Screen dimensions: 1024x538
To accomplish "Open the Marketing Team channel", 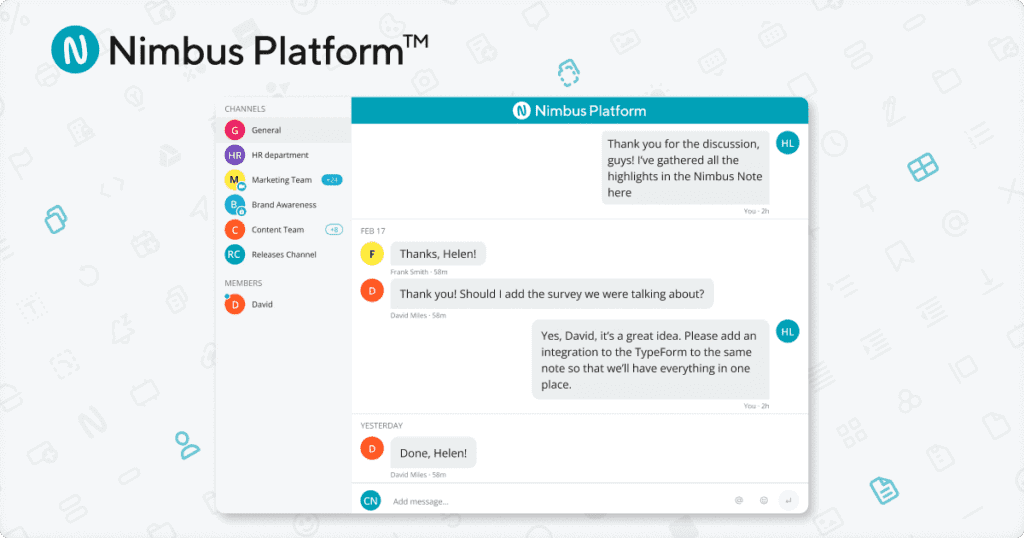I will pos(283,180).
